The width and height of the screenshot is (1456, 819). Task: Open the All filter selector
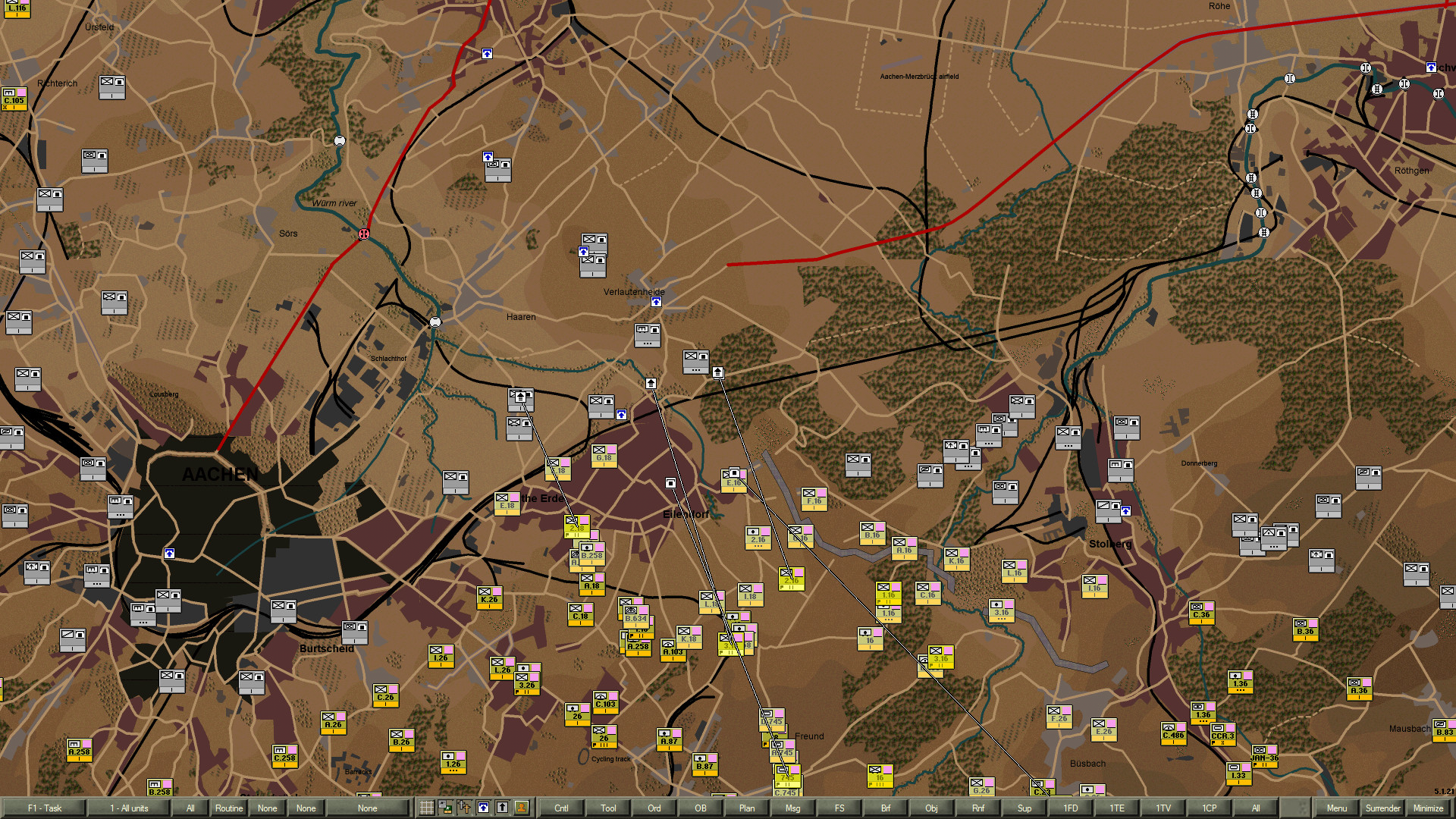(190, 808)
